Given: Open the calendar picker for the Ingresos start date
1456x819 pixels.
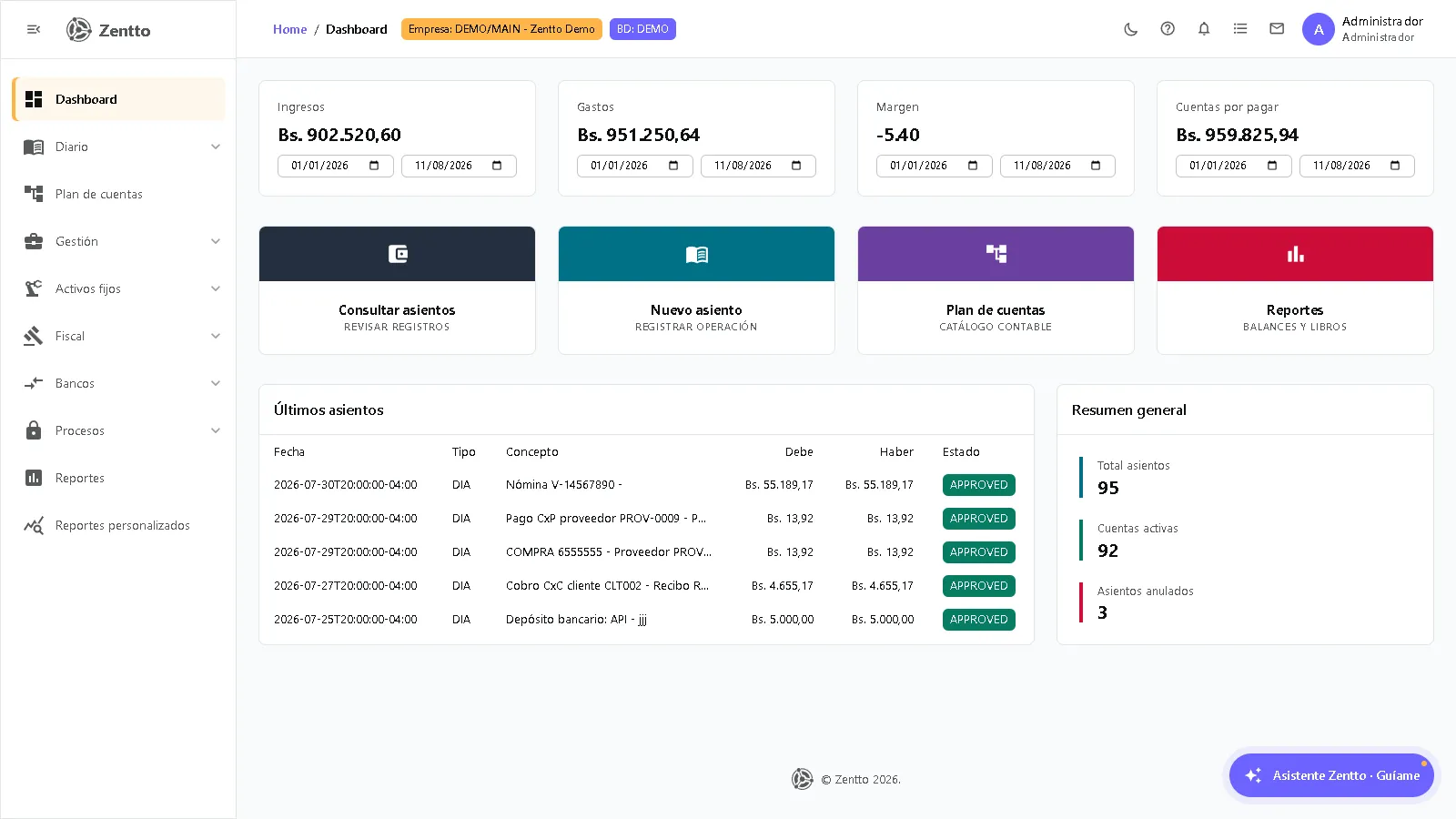Looking at the screenshot, I should [374, 166].
